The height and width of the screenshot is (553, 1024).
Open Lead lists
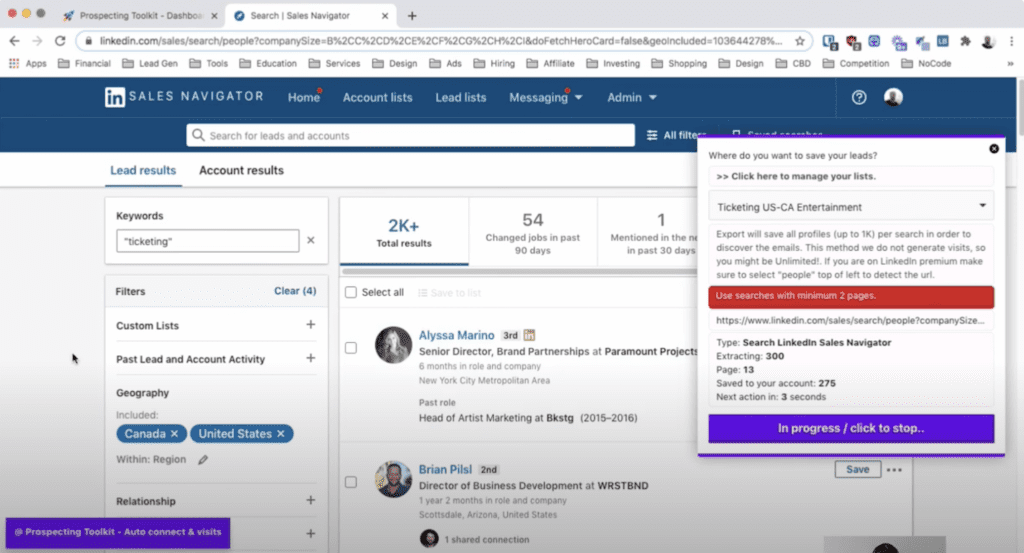tap(460, 97)
